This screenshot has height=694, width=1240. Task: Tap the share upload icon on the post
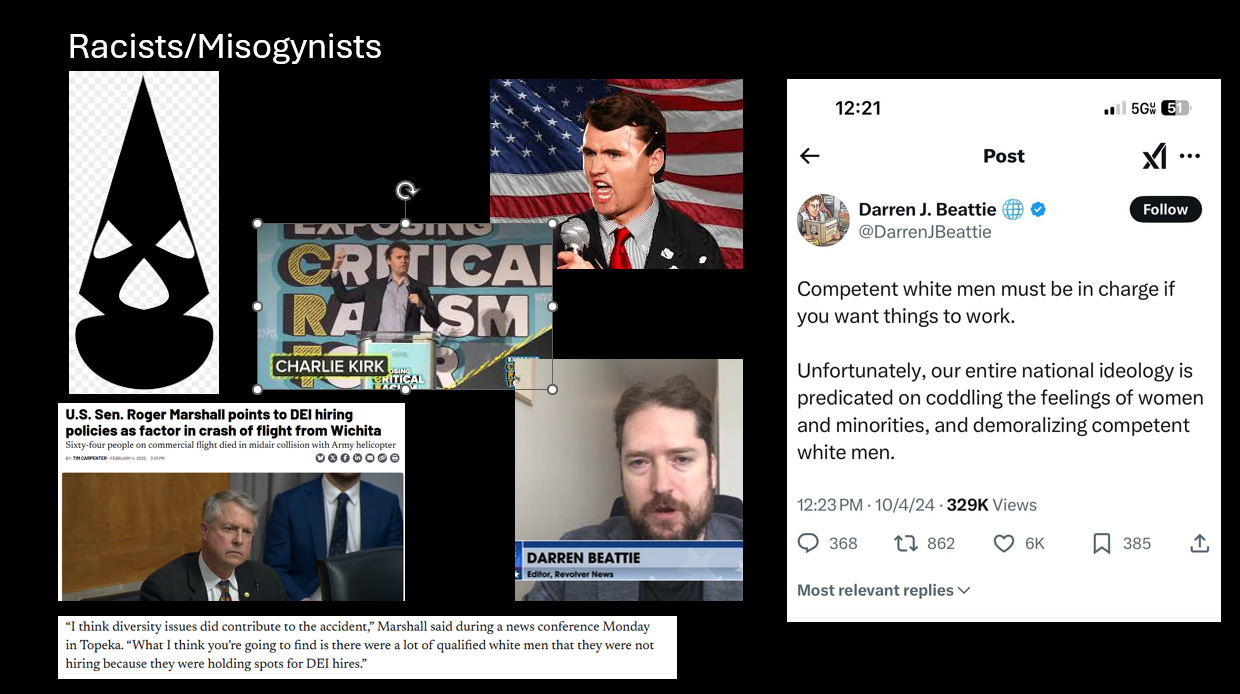click(x=1200, y=543)
